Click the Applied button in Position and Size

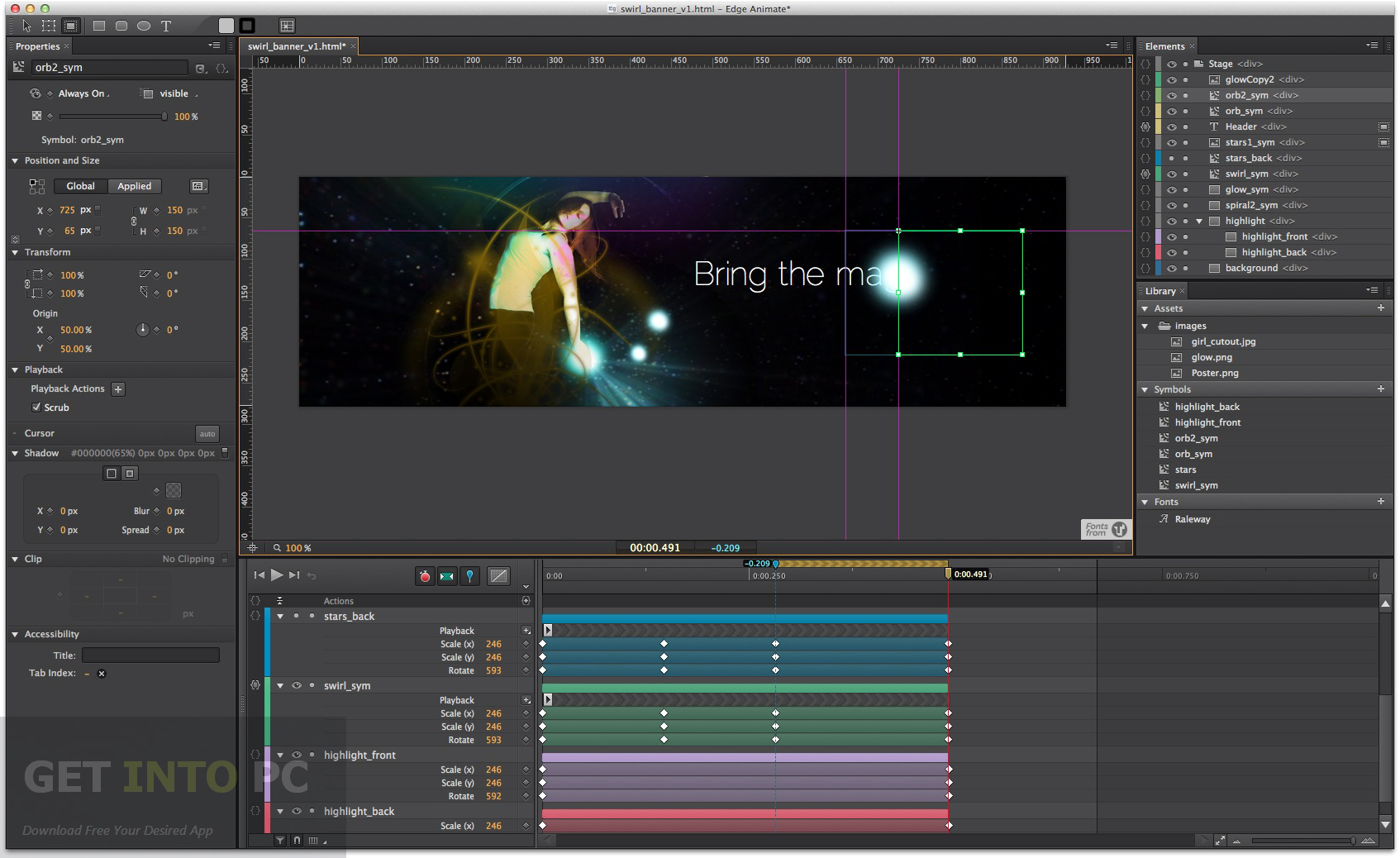134,186
